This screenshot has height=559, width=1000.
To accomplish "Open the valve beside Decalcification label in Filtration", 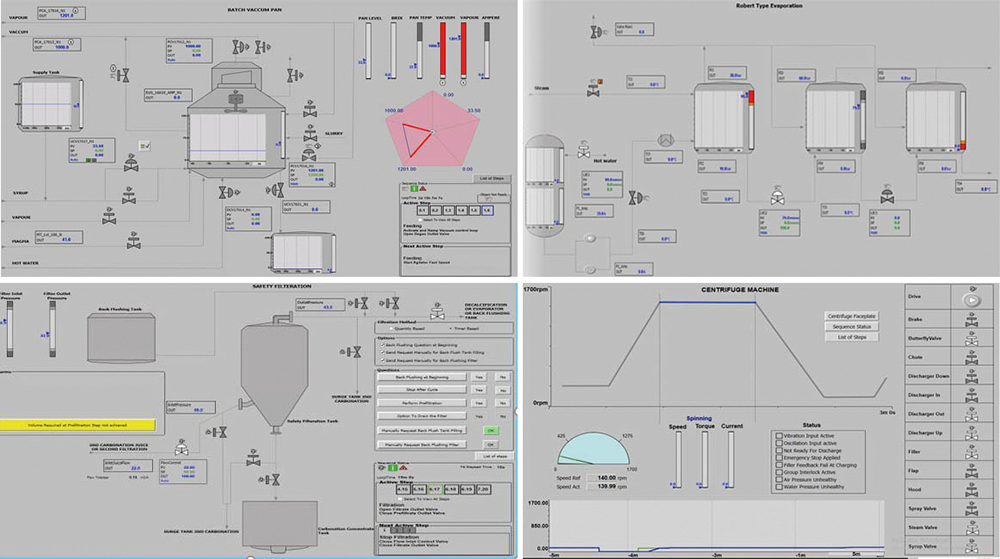I will 438,311.
